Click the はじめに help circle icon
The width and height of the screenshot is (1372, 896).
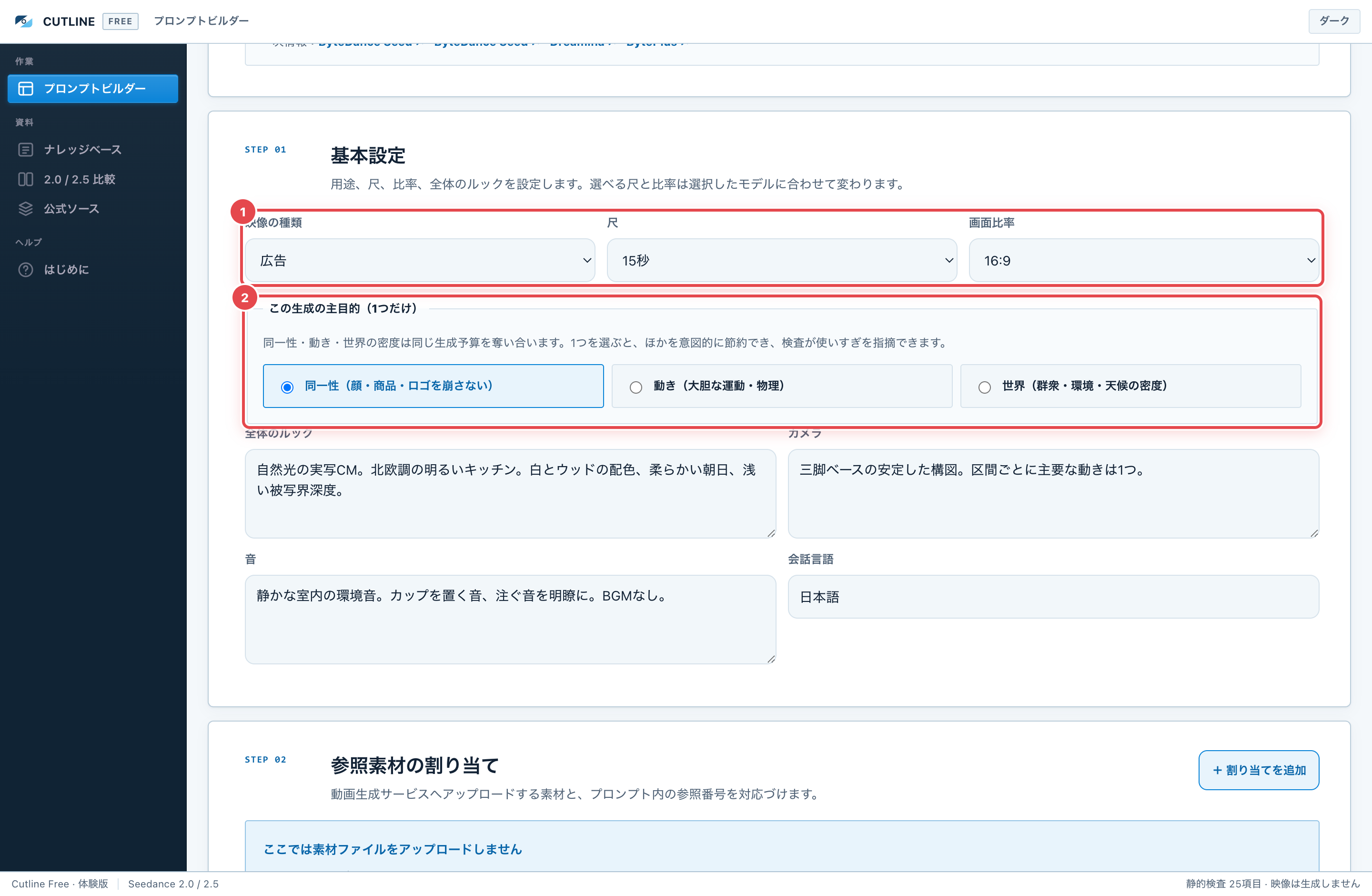(26, 269)
